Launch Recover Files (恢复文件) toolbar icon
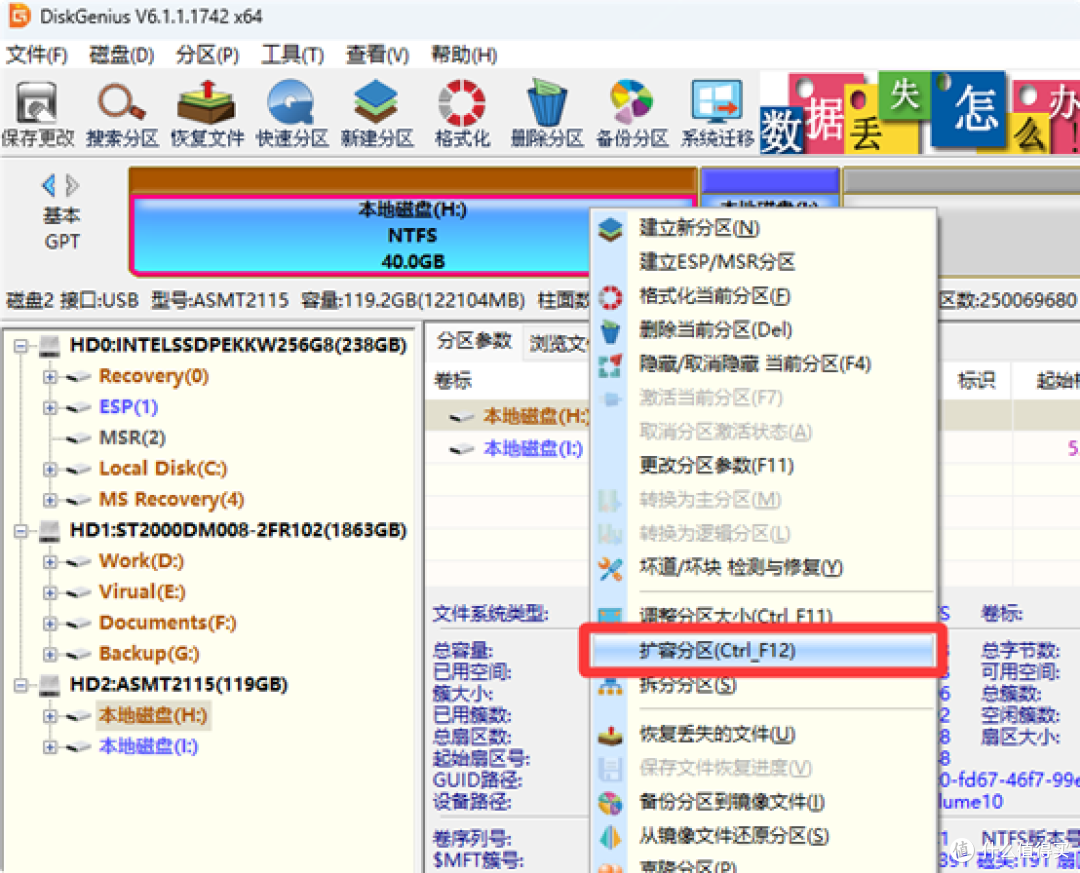The height and width of the screenshot is (873, 1080). [x=207, y=114]
